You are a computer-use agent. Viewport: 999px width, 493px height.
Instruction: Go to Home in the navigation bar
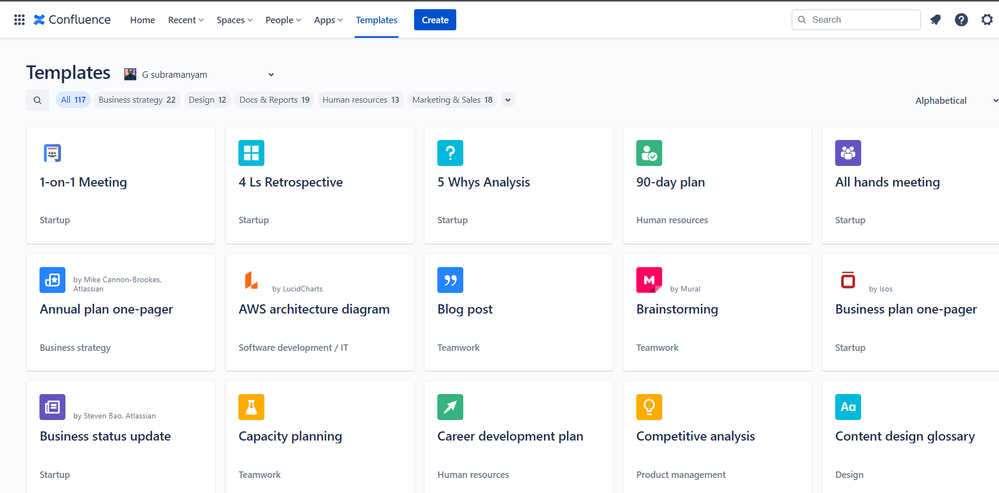pyautogui.click(x=143, y=20)
